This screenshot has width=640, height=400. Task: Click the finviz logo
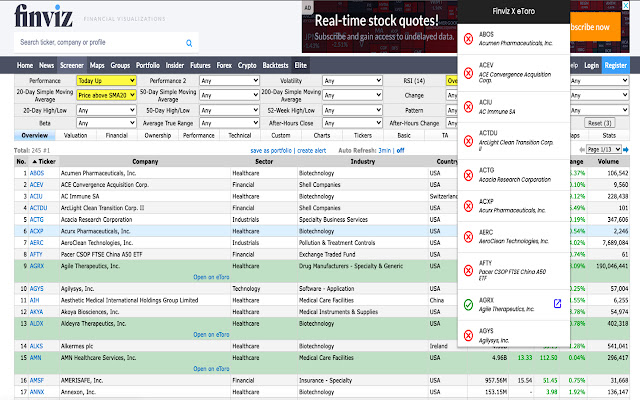click(x=44, y=16)
